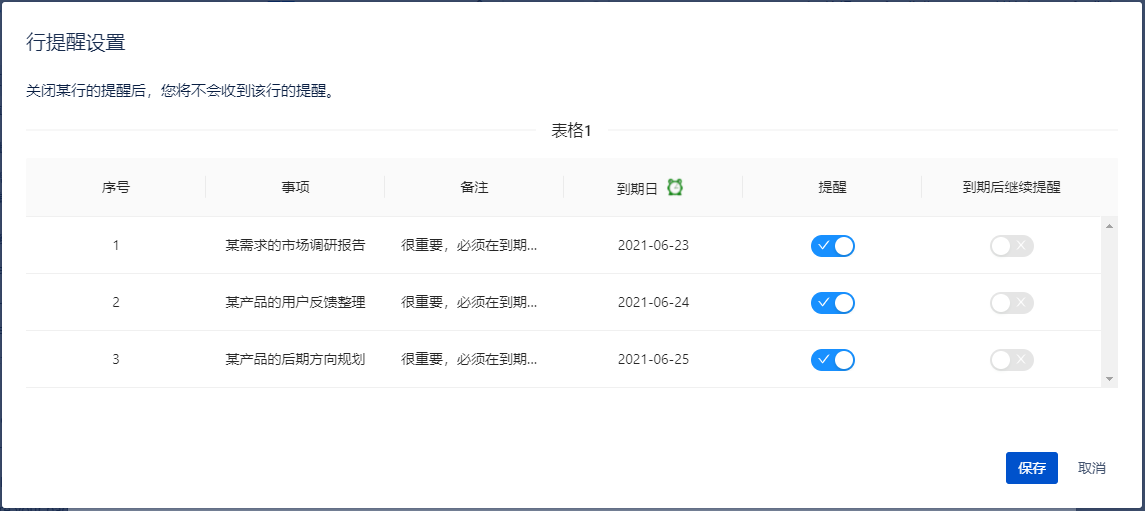1145x511 pixels.
Task: Click the 事项 column header
Action: coord(295,187)
